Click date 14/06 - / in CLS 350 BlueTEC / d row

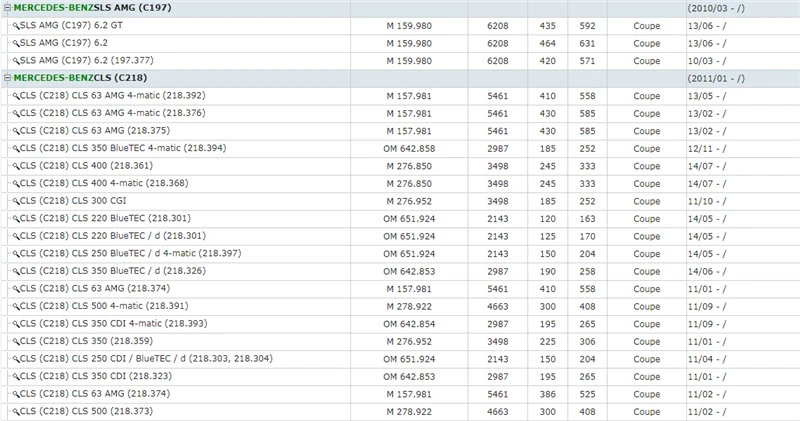tap(707, 271)
